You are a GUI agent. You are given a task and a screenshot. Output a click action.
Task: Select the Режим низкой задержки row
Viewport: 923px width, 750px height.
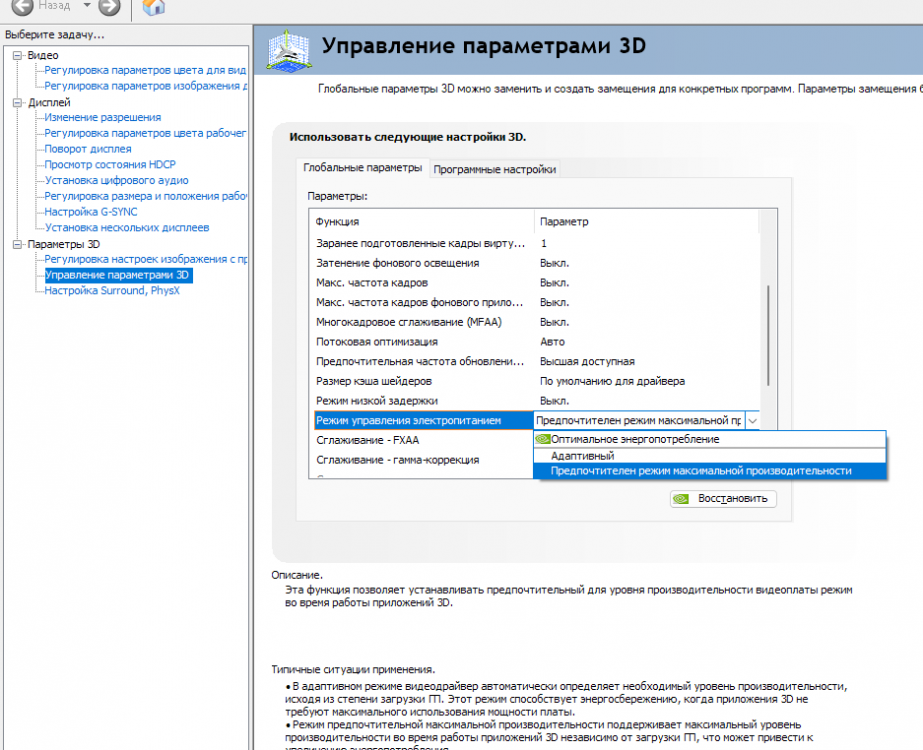click(x=422, y=400)
